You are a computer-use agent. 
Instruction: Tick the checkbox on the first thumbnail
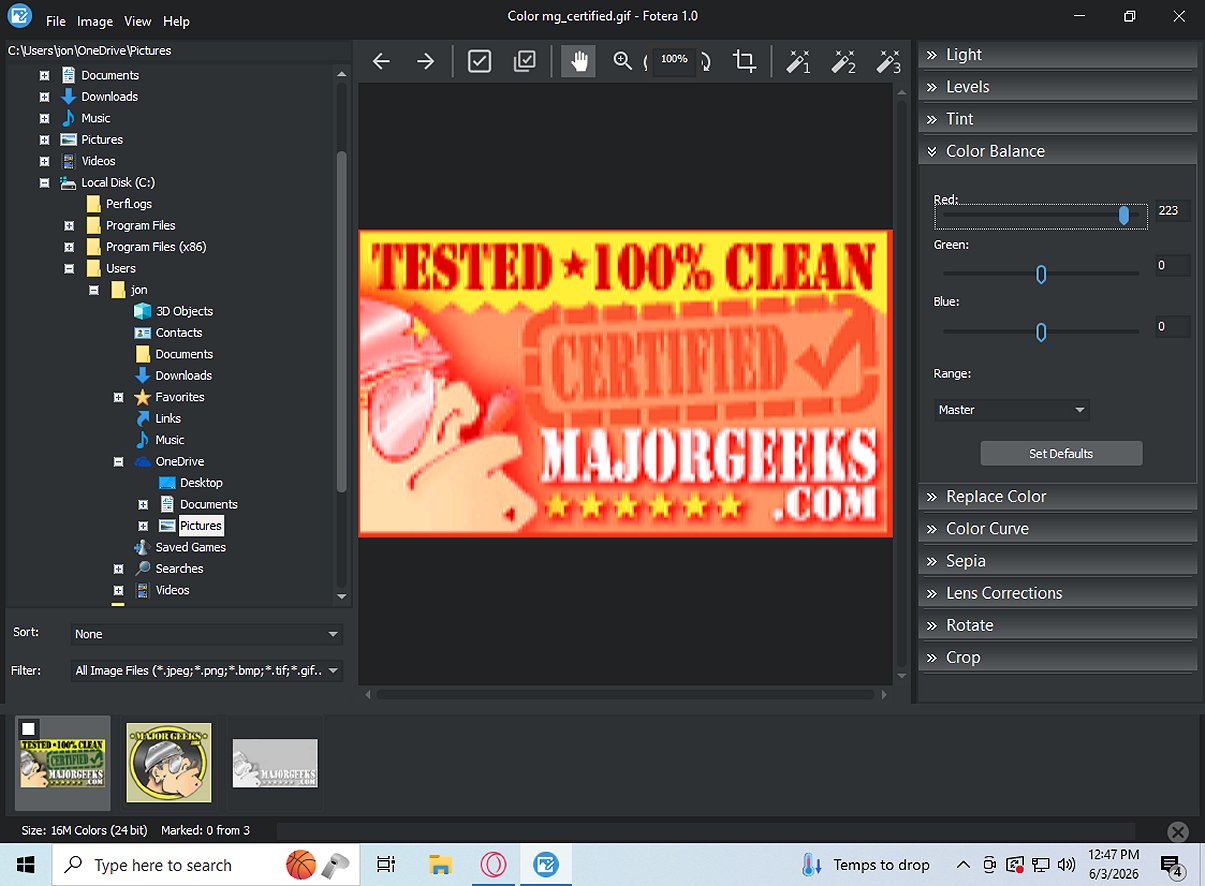coord(29,729)
